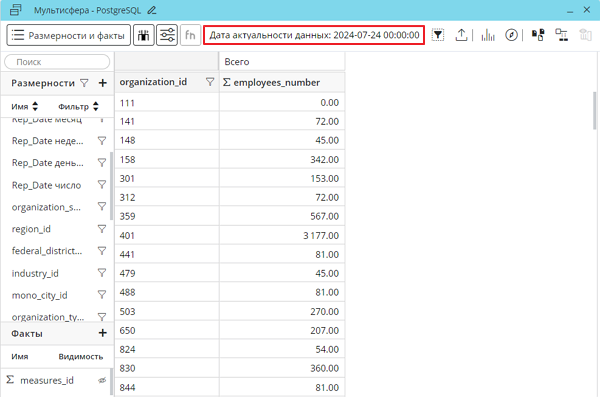Click the Всего total header cell
This screenshot has height=397, width=600.
[282, 62]
